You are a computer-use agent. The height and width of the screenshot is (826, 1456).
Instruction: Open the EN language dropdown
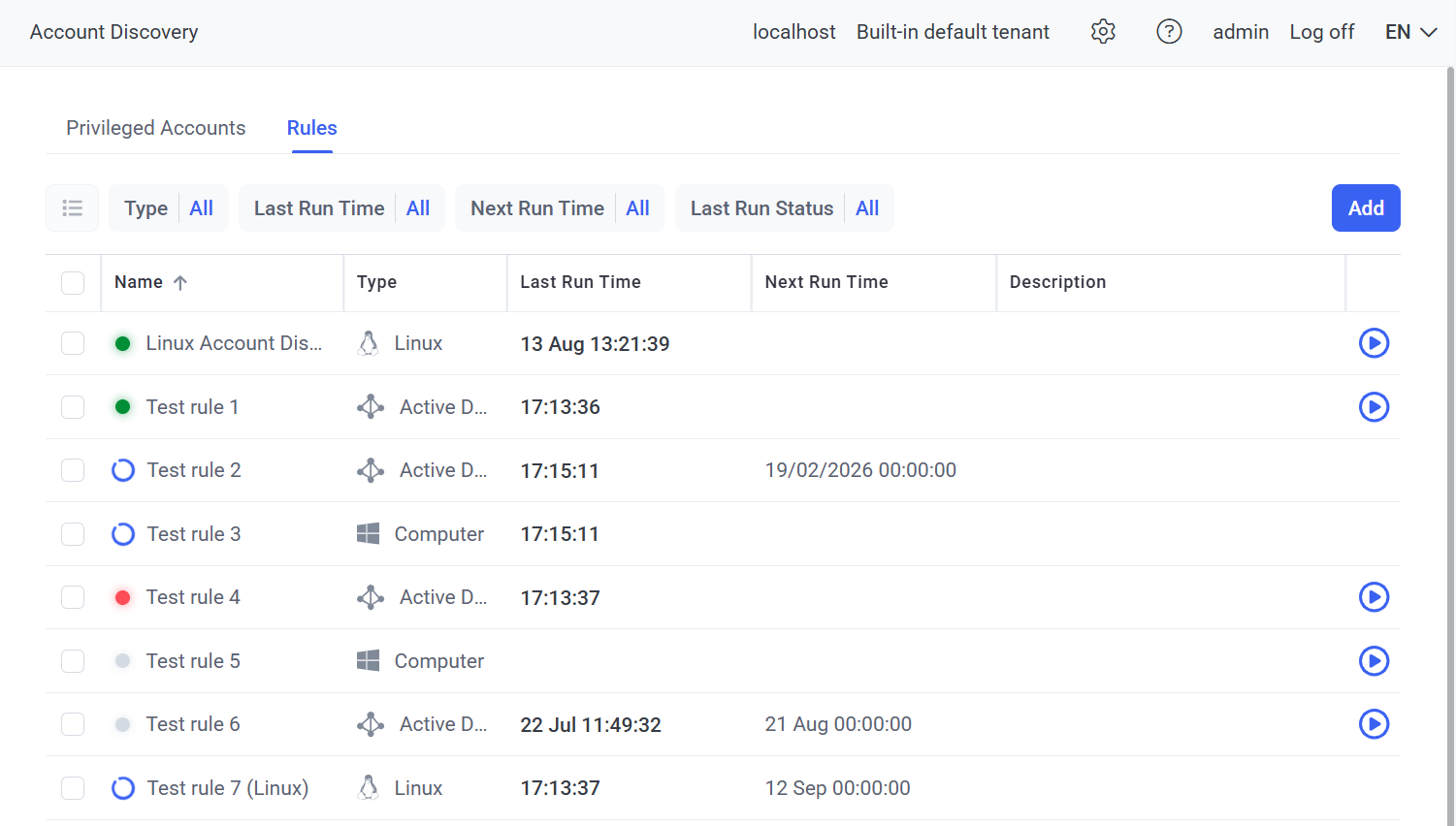[1410, 32]
